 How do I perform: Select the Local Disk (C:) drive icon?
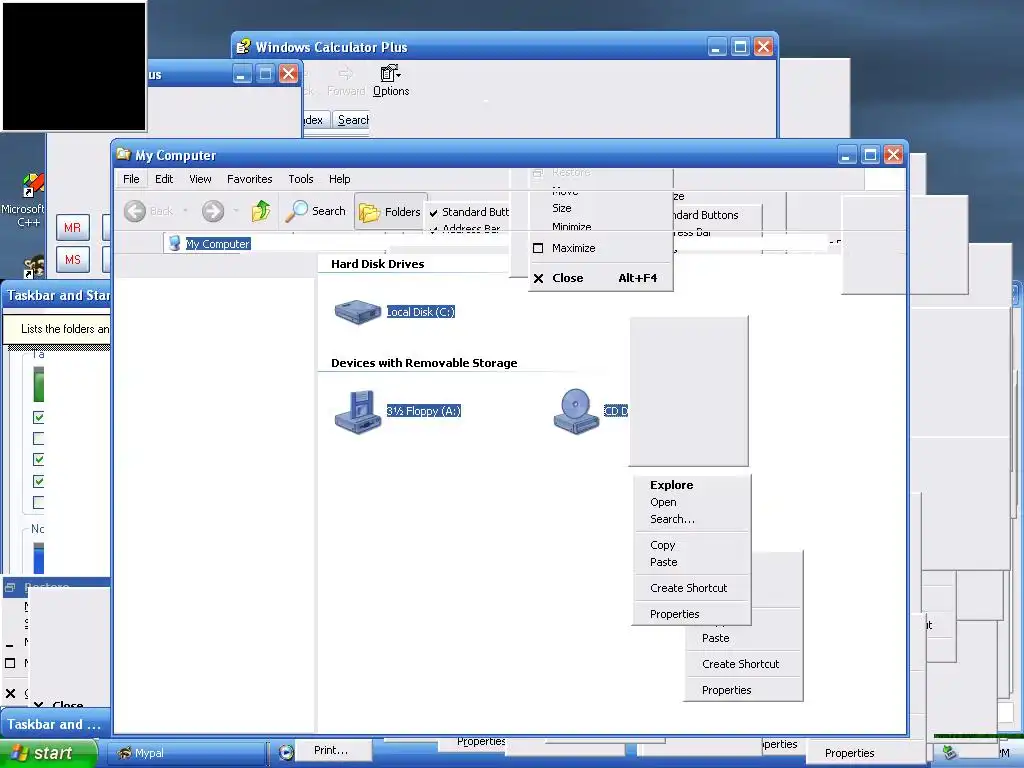click(357, 312)
